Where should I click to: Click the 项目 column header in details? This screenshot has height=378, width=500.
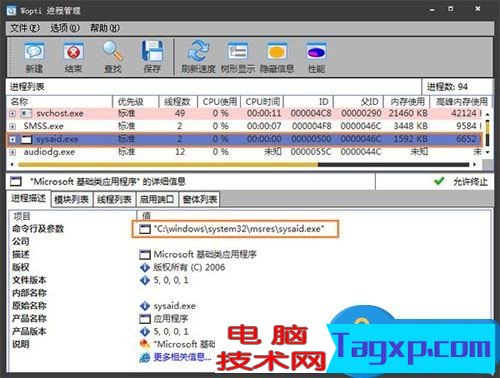tap(73, 216)
